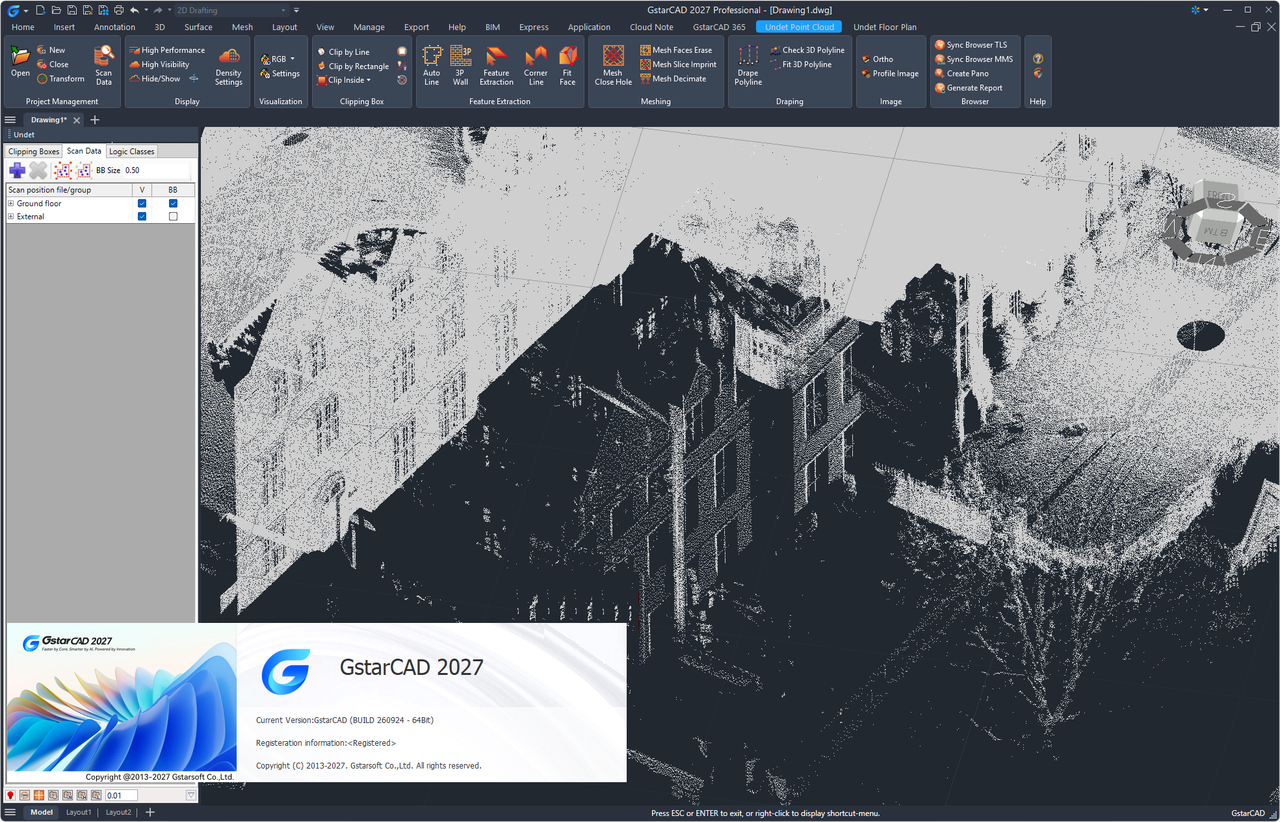The height and width of the screenshot is (822, 1280).
Task: Toggle the V visibility checkbox for External
Action: (x=142, y=216)
